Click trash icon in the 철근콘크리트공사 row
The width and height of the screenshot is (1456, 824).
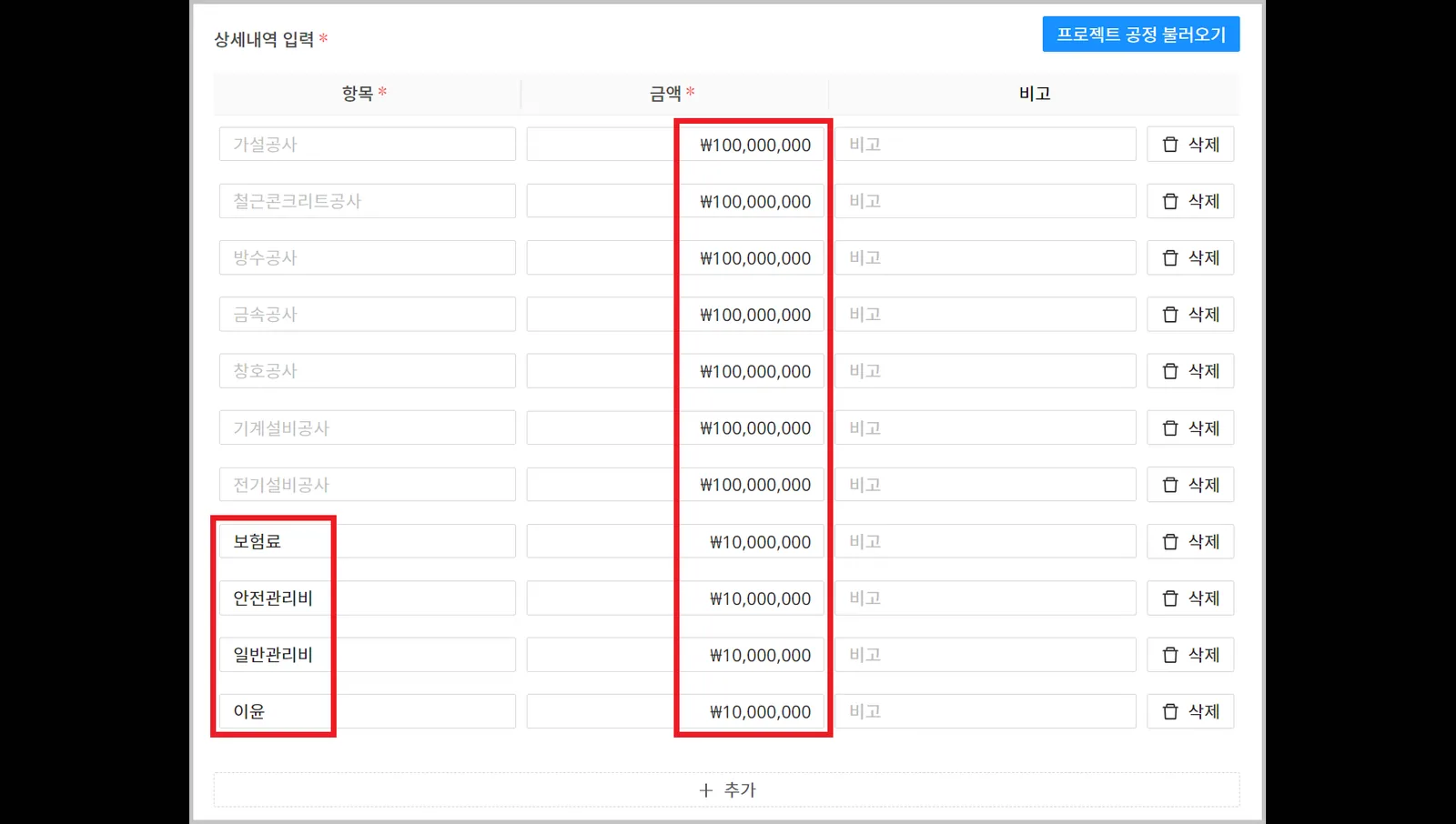(1170, 201)
